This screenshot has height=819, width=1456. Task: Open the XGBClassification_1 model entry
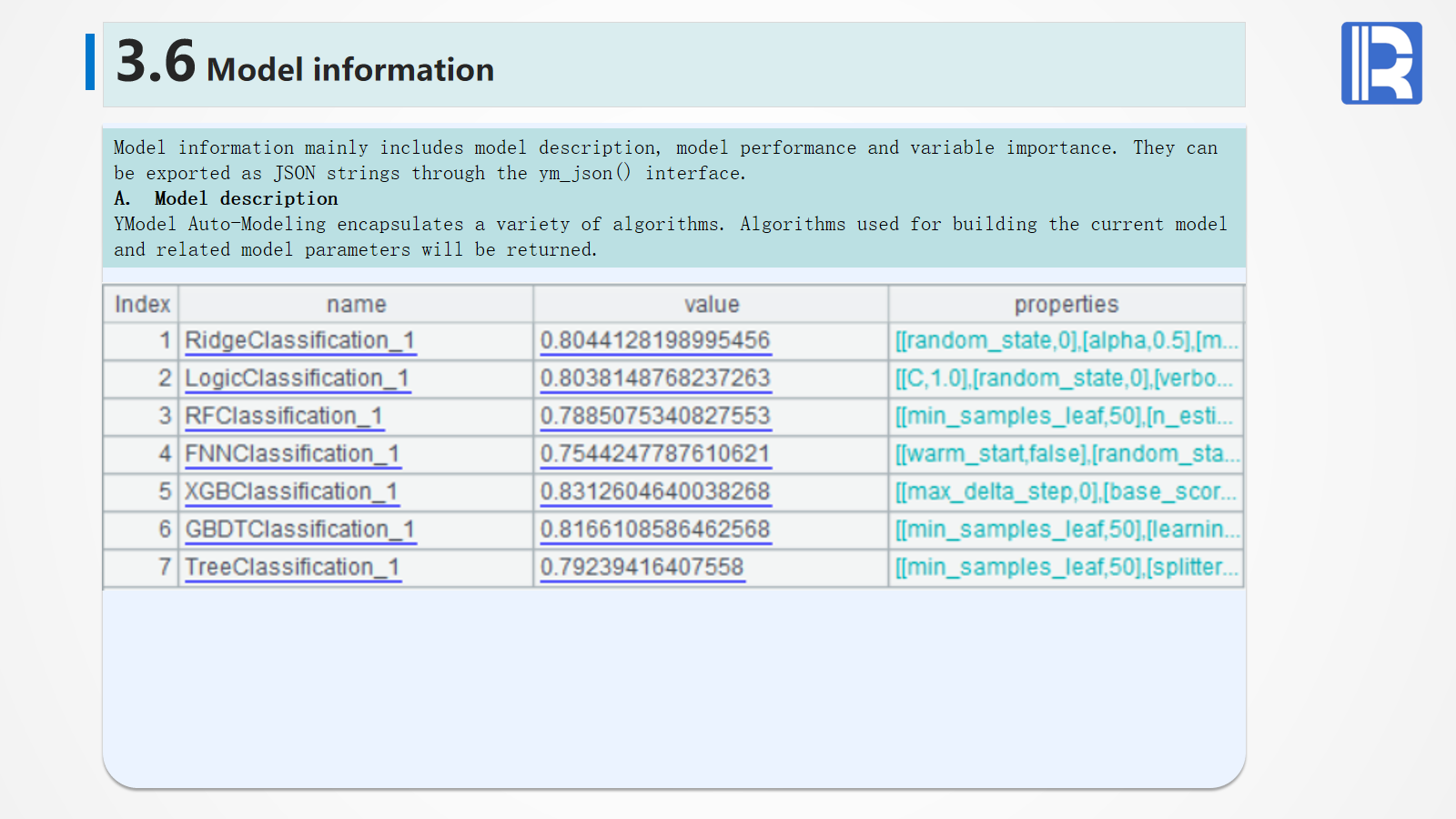[291, 491]
